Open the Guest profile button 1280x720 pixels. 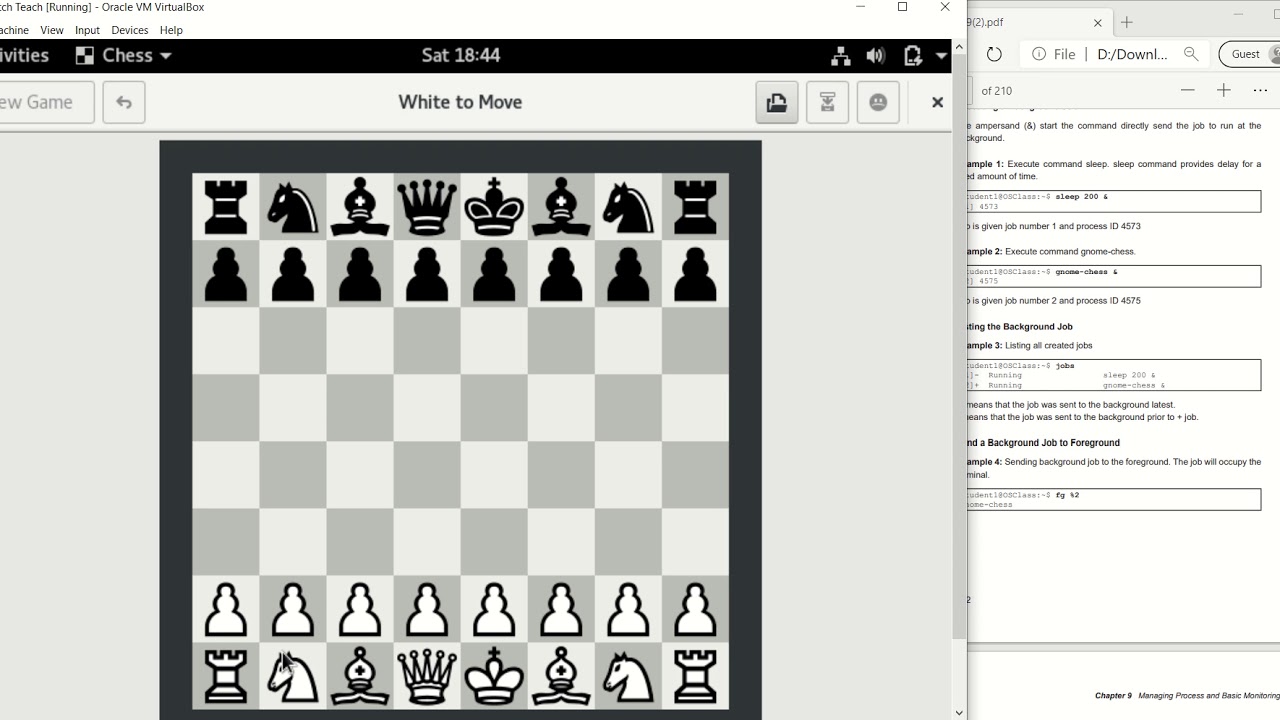tap(1248, 54)
